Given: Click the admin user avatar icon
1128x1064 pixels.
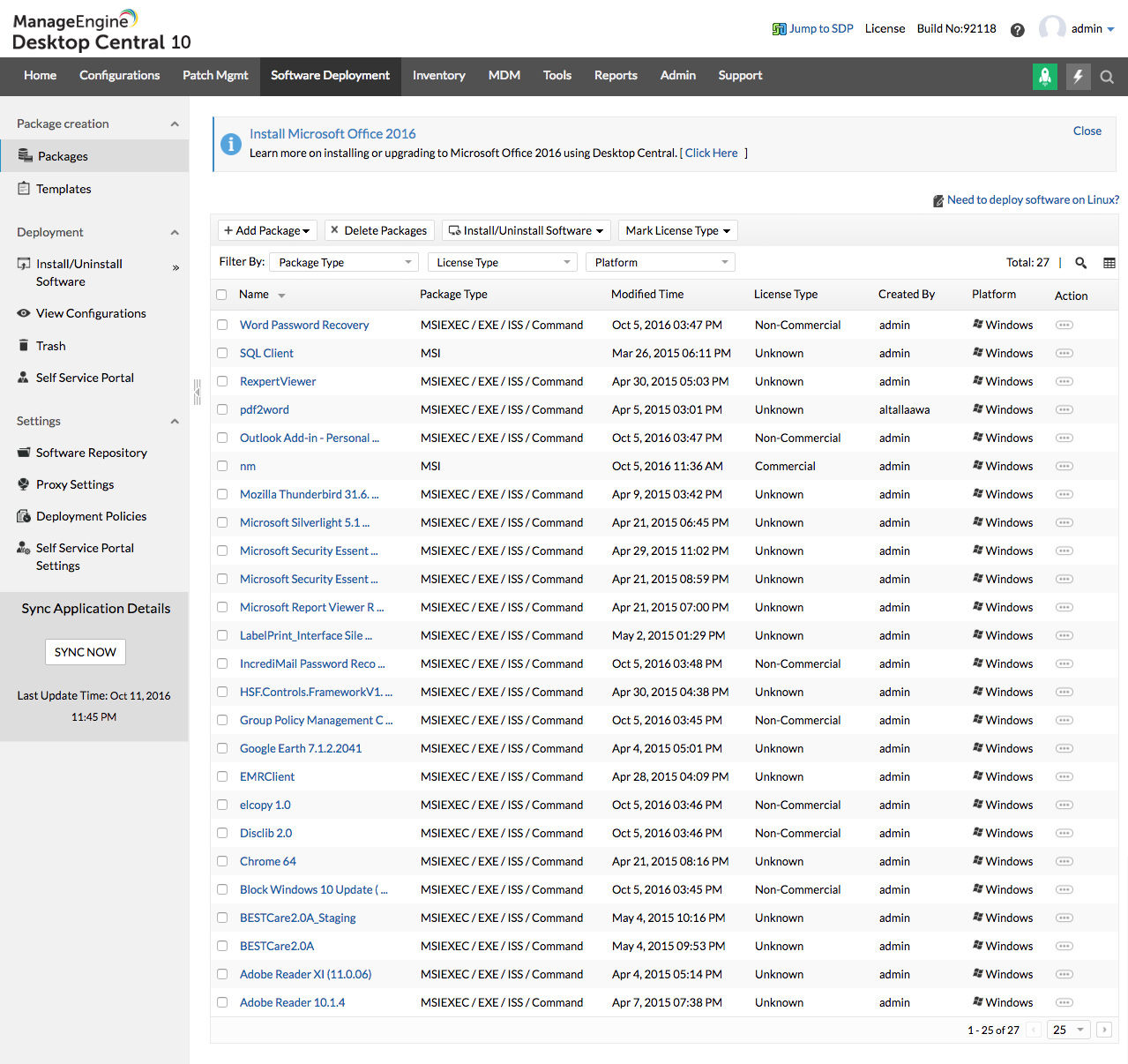Looking at the screenshot, I should coord(1051,28).
